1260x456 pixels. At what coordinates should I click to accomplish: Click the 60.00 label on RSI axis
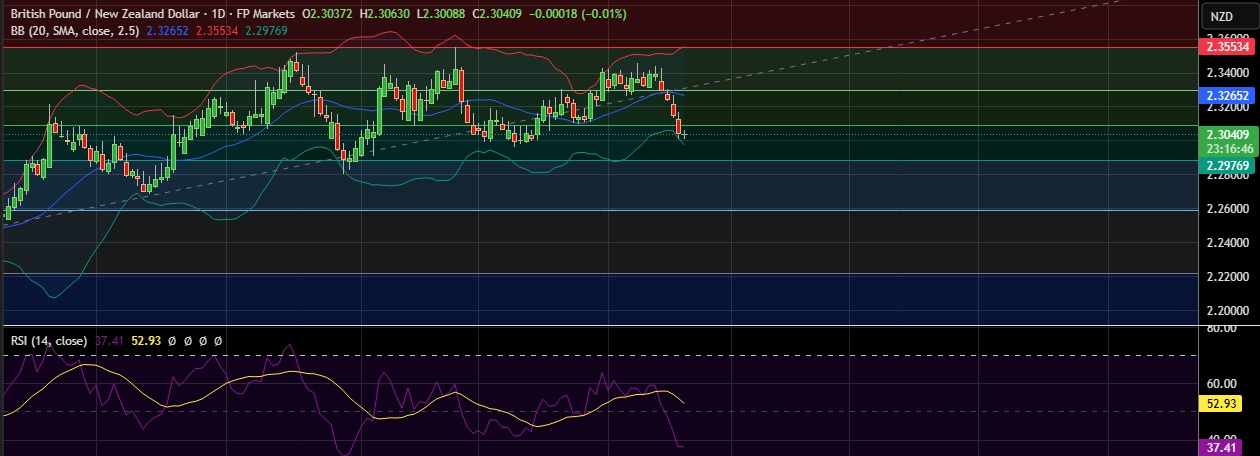click(x=1220, y=383)
